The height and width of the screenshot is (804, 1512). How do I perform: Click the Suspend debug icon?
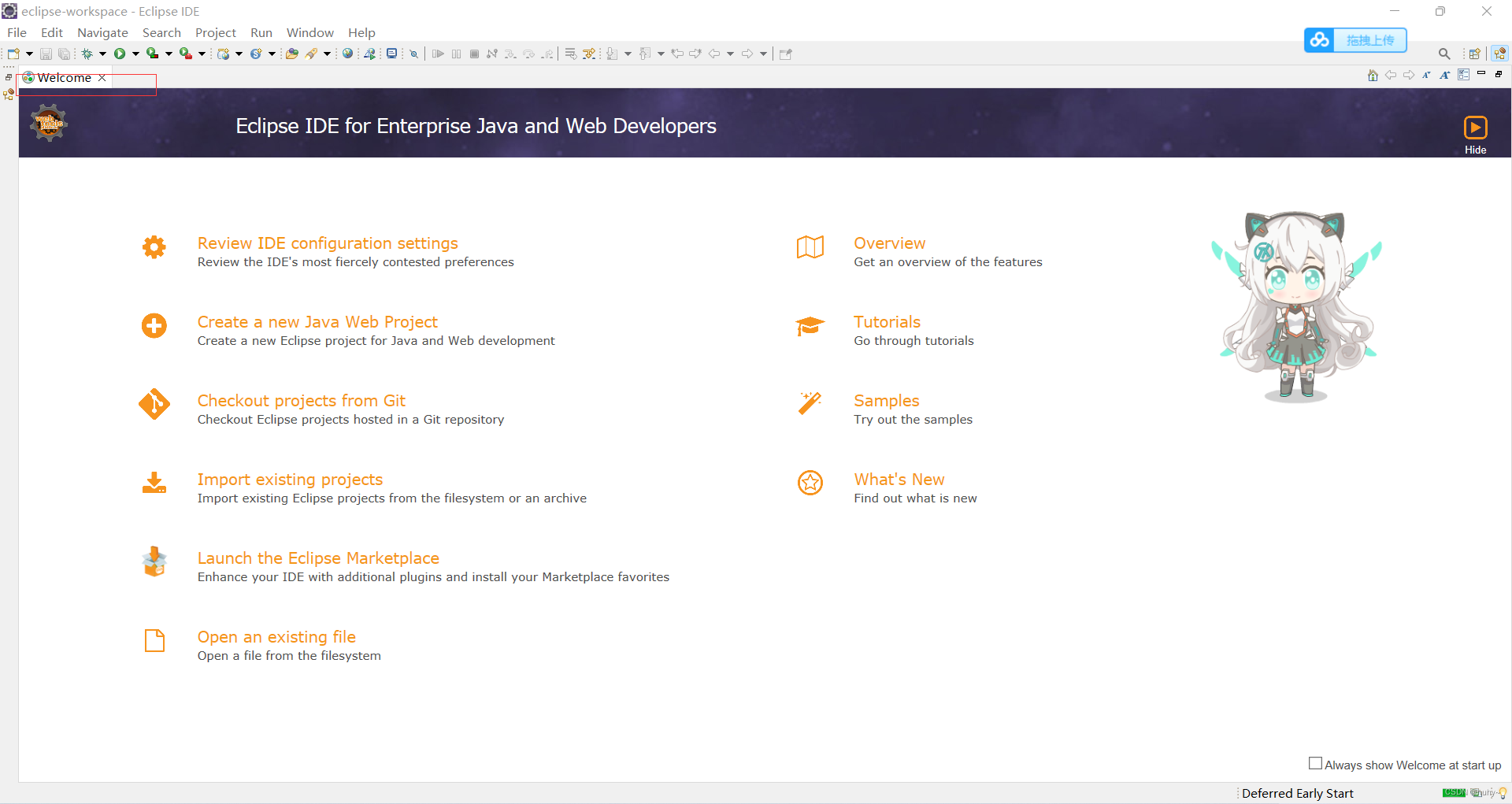coord(456,54)
